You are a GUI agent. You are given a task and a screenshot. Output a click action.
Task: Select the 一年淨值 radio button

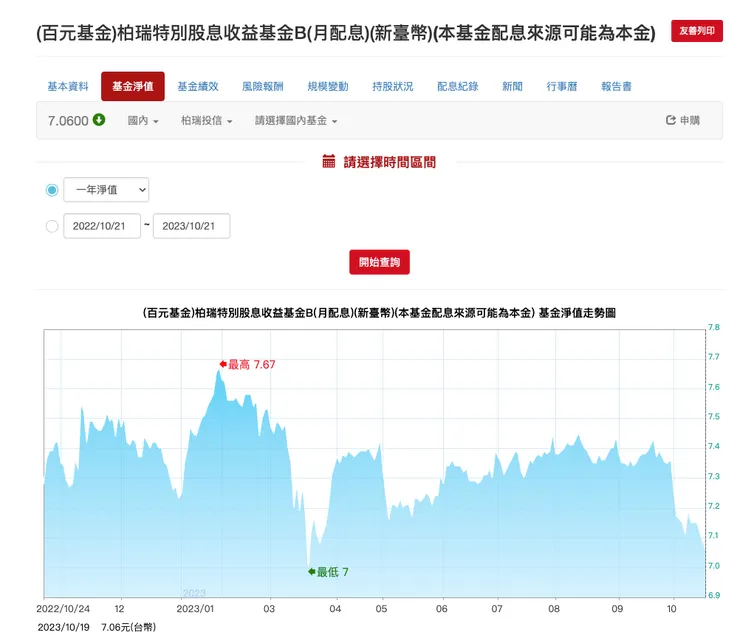(52, 190)
